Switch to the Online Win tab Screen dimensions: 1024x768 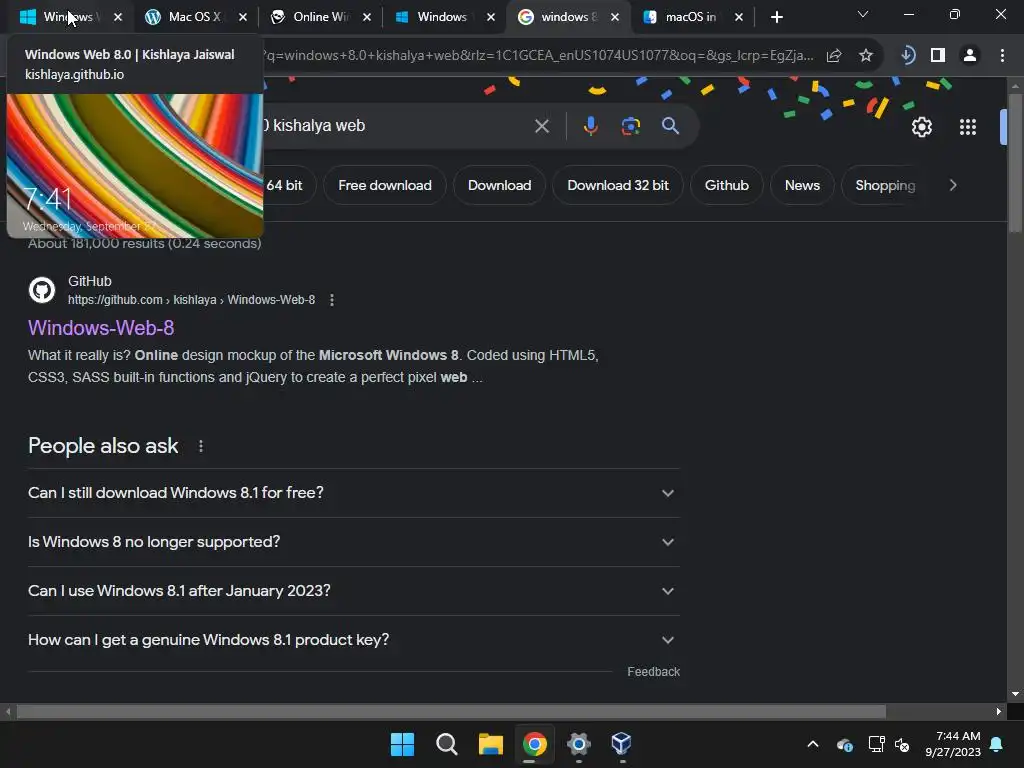click(x=320, y=17)
